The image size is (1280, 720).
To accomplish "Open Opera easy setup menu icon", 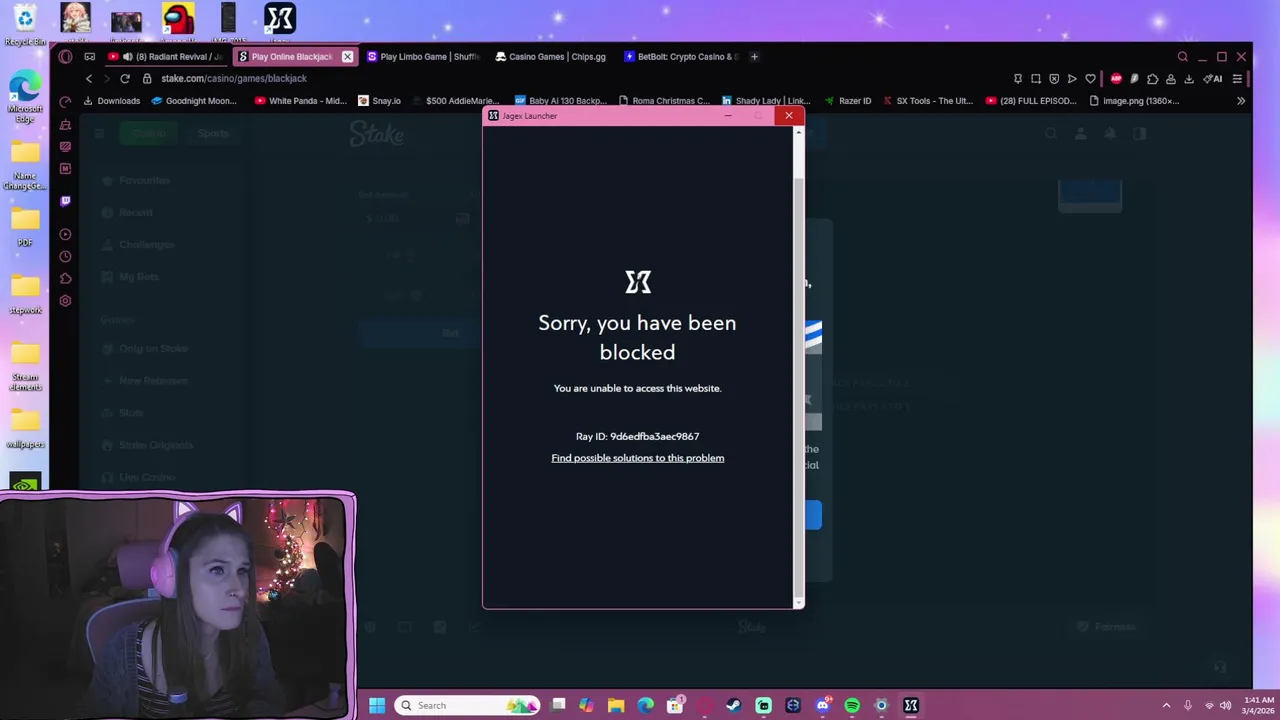I will pos(1237,79).
